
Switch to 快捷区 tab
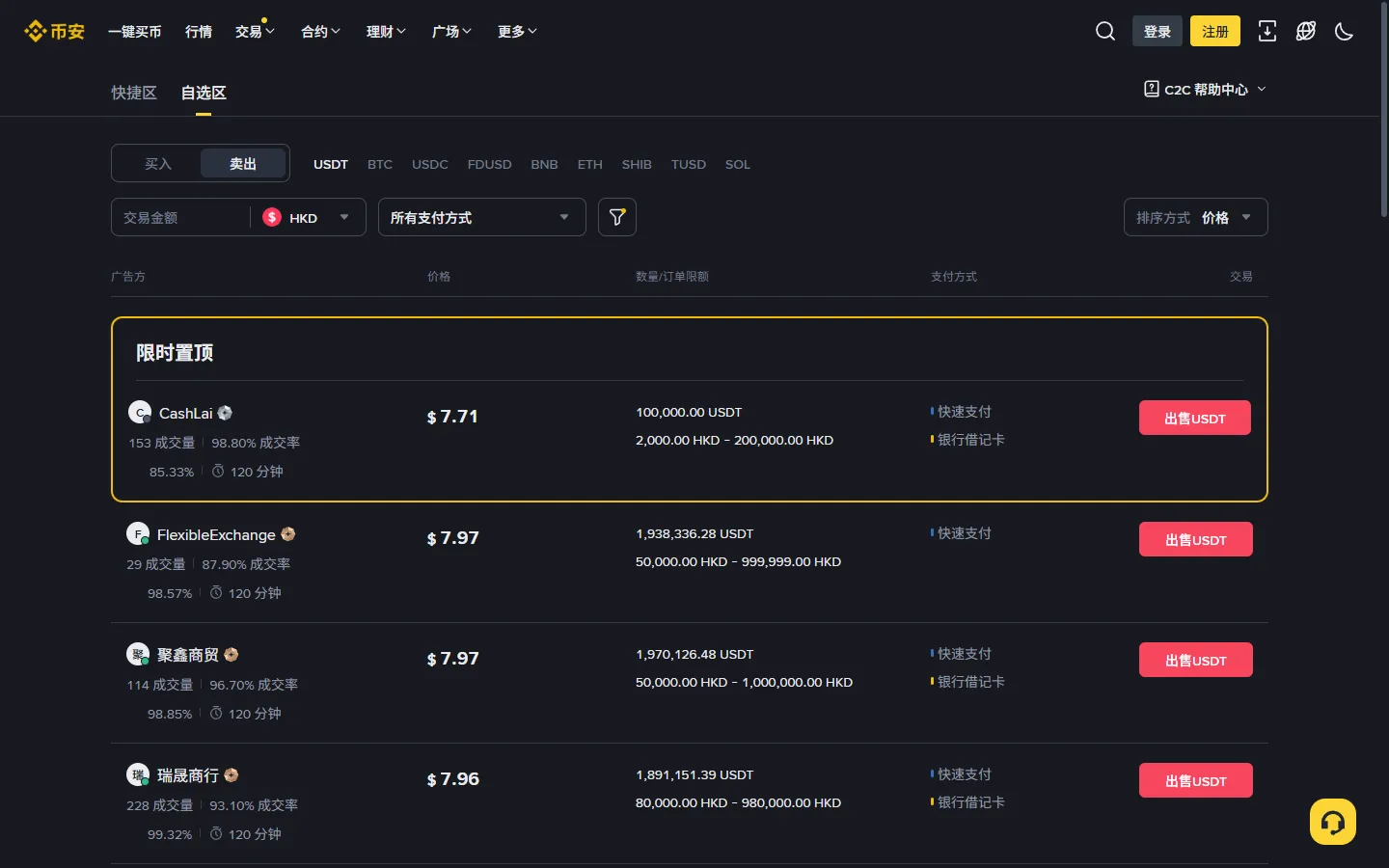point(134,93)
